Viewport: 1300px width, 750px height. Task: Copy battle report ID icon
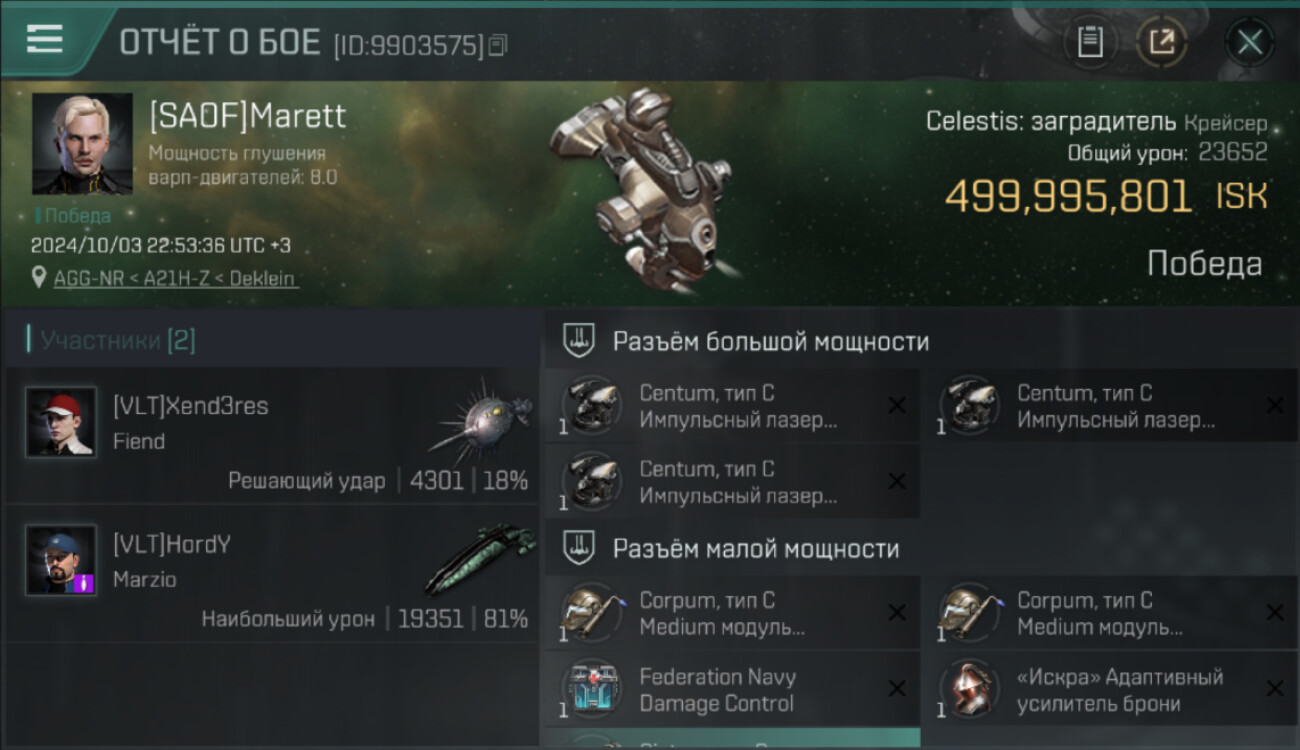pos(498,44)
